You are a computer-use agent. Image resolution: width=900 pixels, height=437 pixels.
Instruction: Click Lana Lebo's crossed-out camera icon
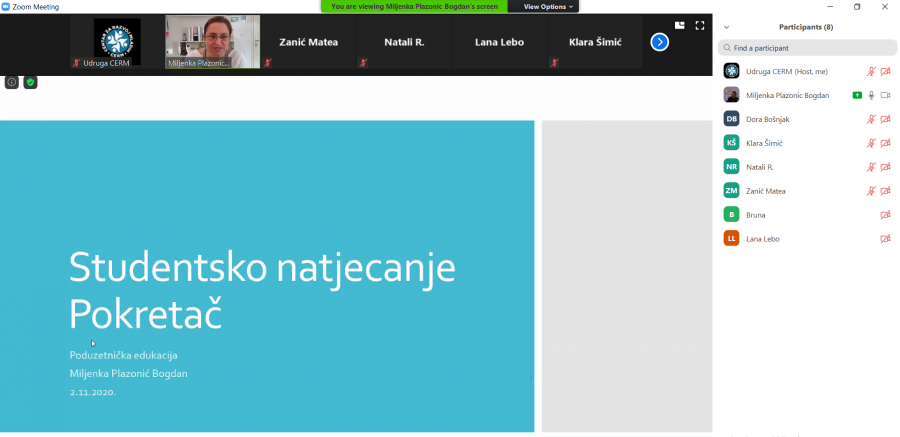click(885, 239)
